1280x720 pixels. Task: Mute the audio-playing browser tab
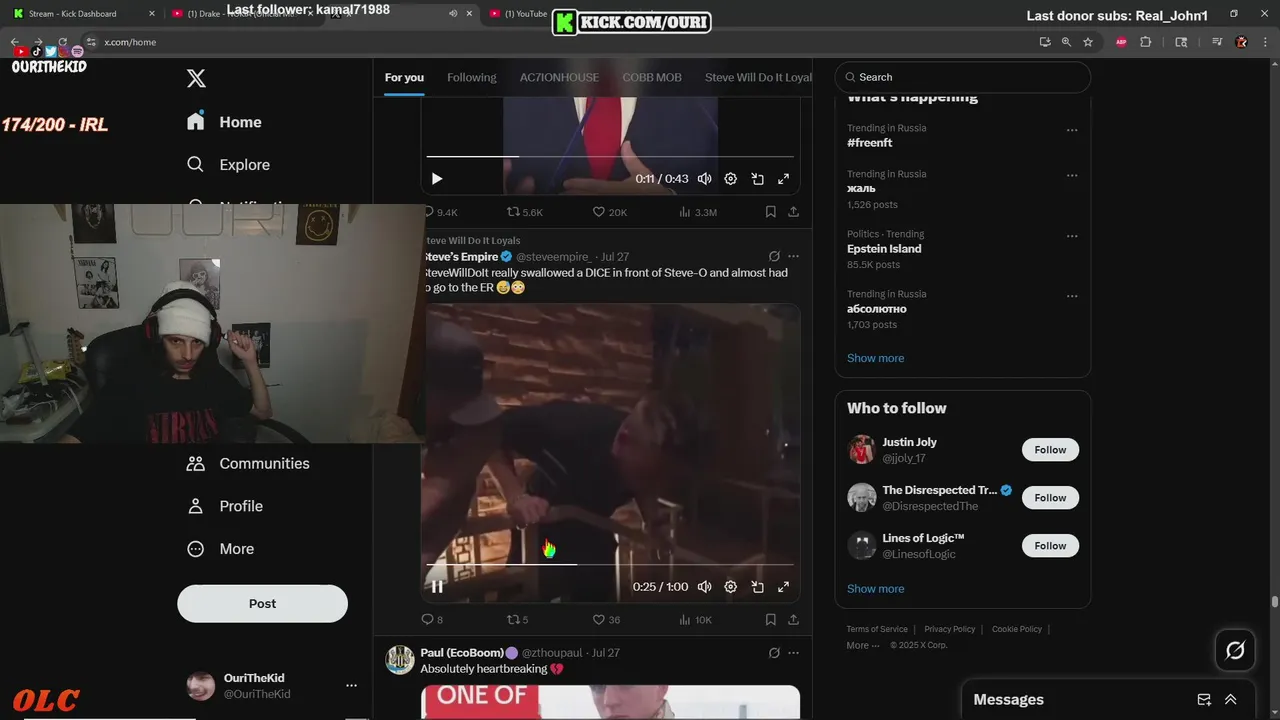click(x=453, y=14)
